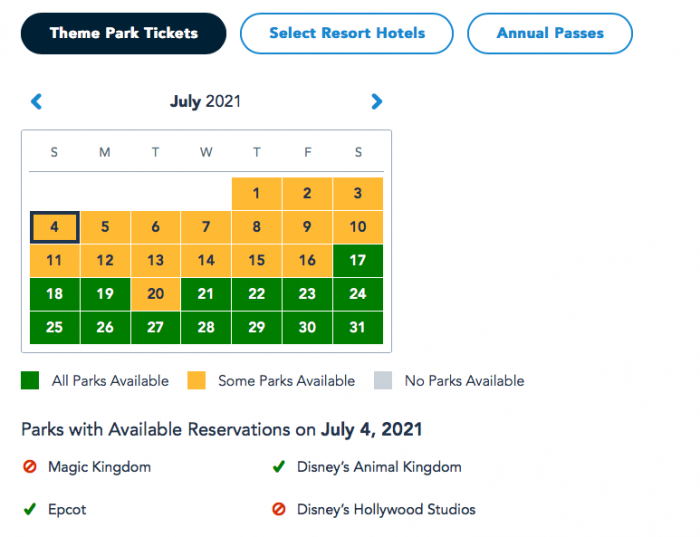This screenshot has width=700, height=537.
Task: Click Disney's Animal Kingdom checkmark icon
Action: 279,467
